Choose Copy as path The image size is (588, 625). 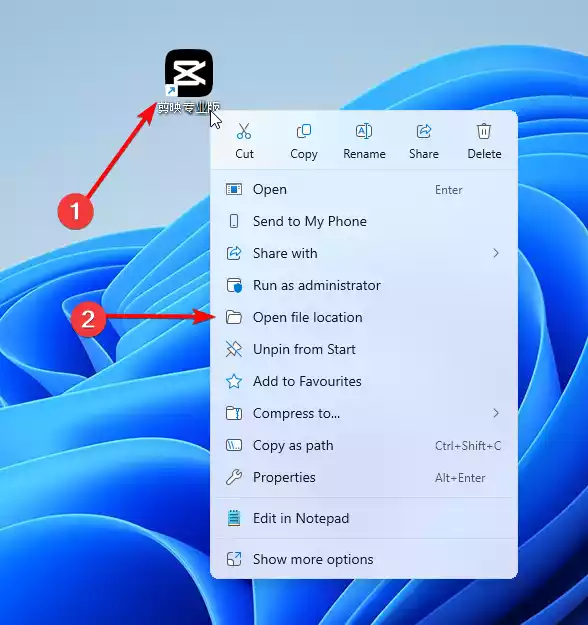click(x=364, y=445)
